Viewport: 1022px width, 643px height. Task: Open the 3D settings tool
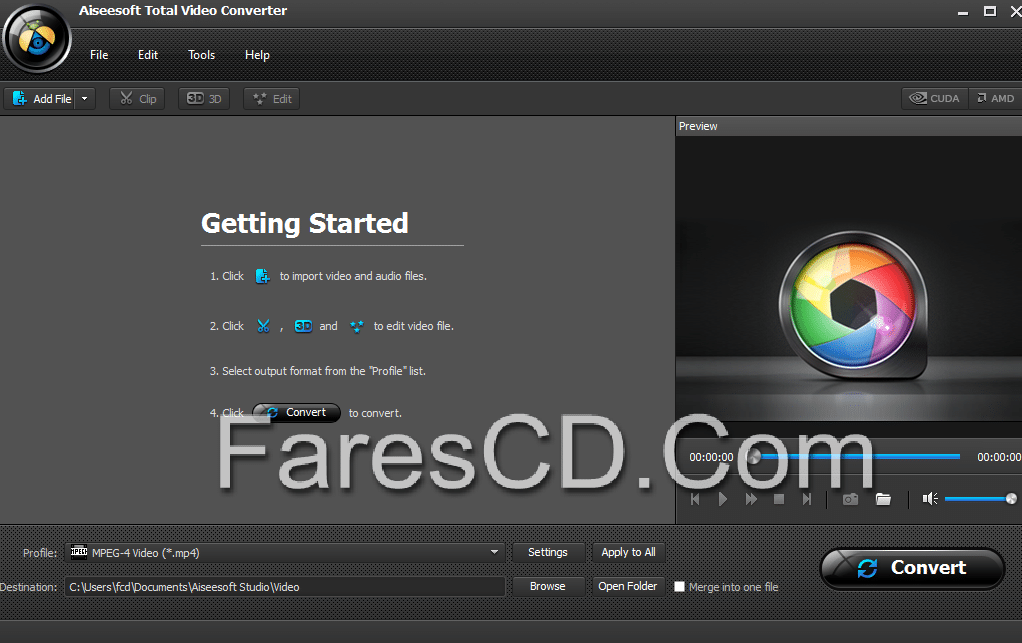point(204,98)
